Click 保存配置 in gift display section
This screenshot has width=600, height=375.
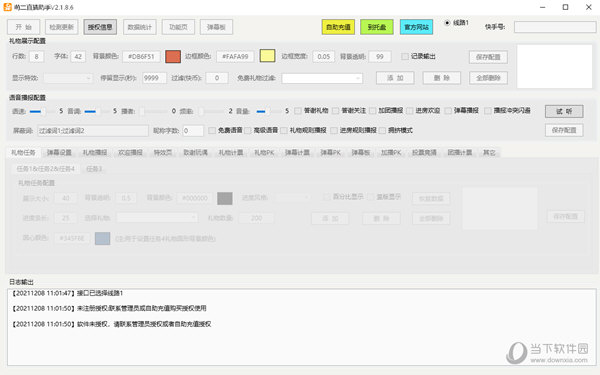488,57
